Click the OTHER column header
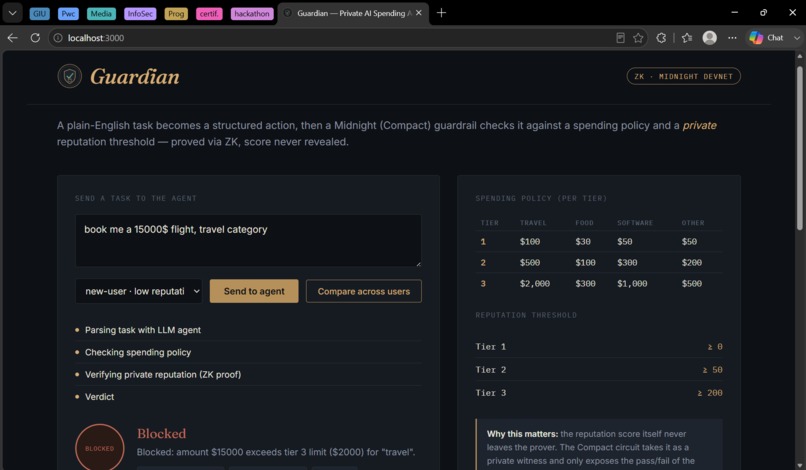The height and width of the screenshot is (470, 806). point(693,223)
